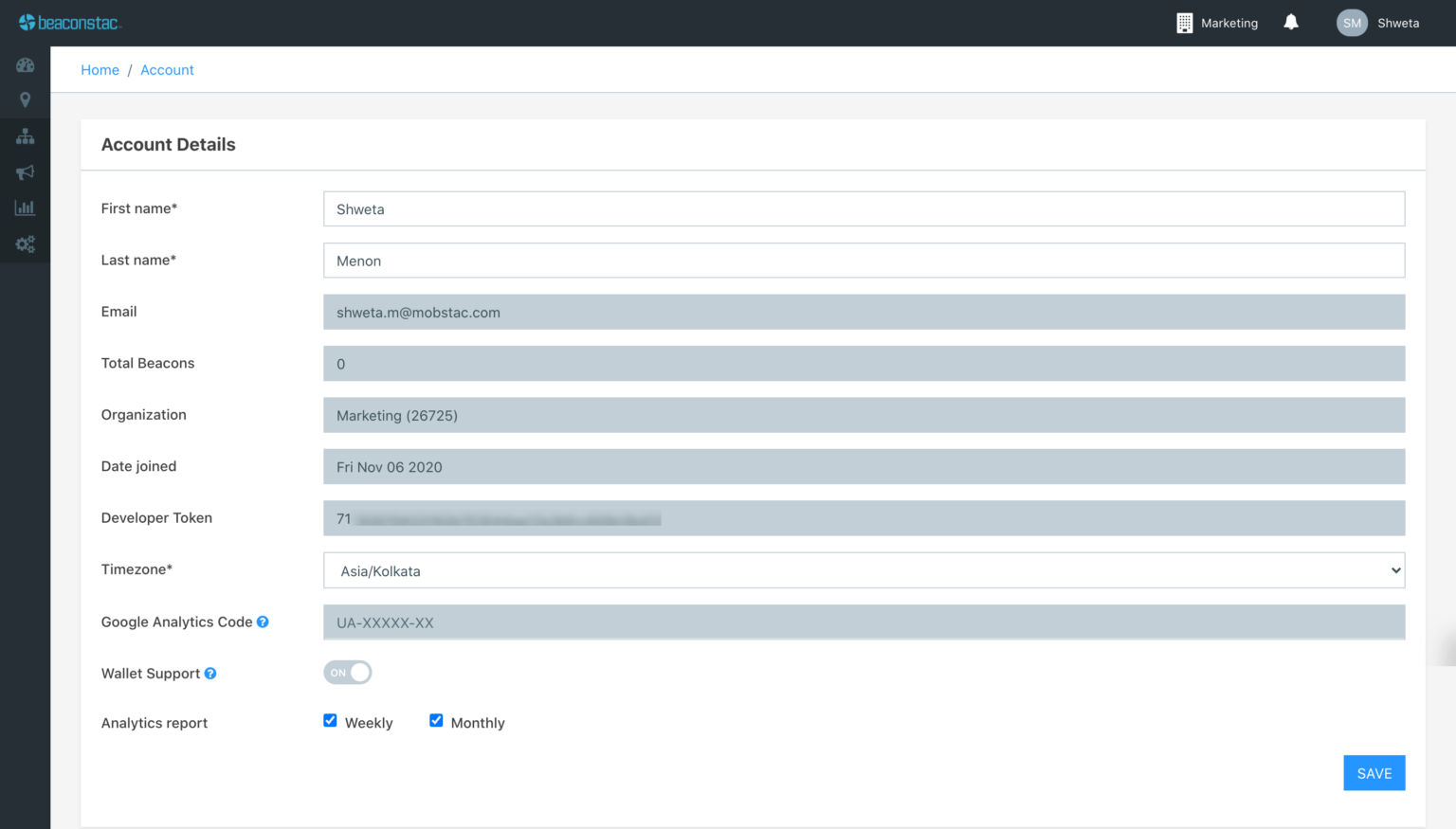Toggle Wallet Support off
Screen dimensions: 1456x829
tap(348, 672)
